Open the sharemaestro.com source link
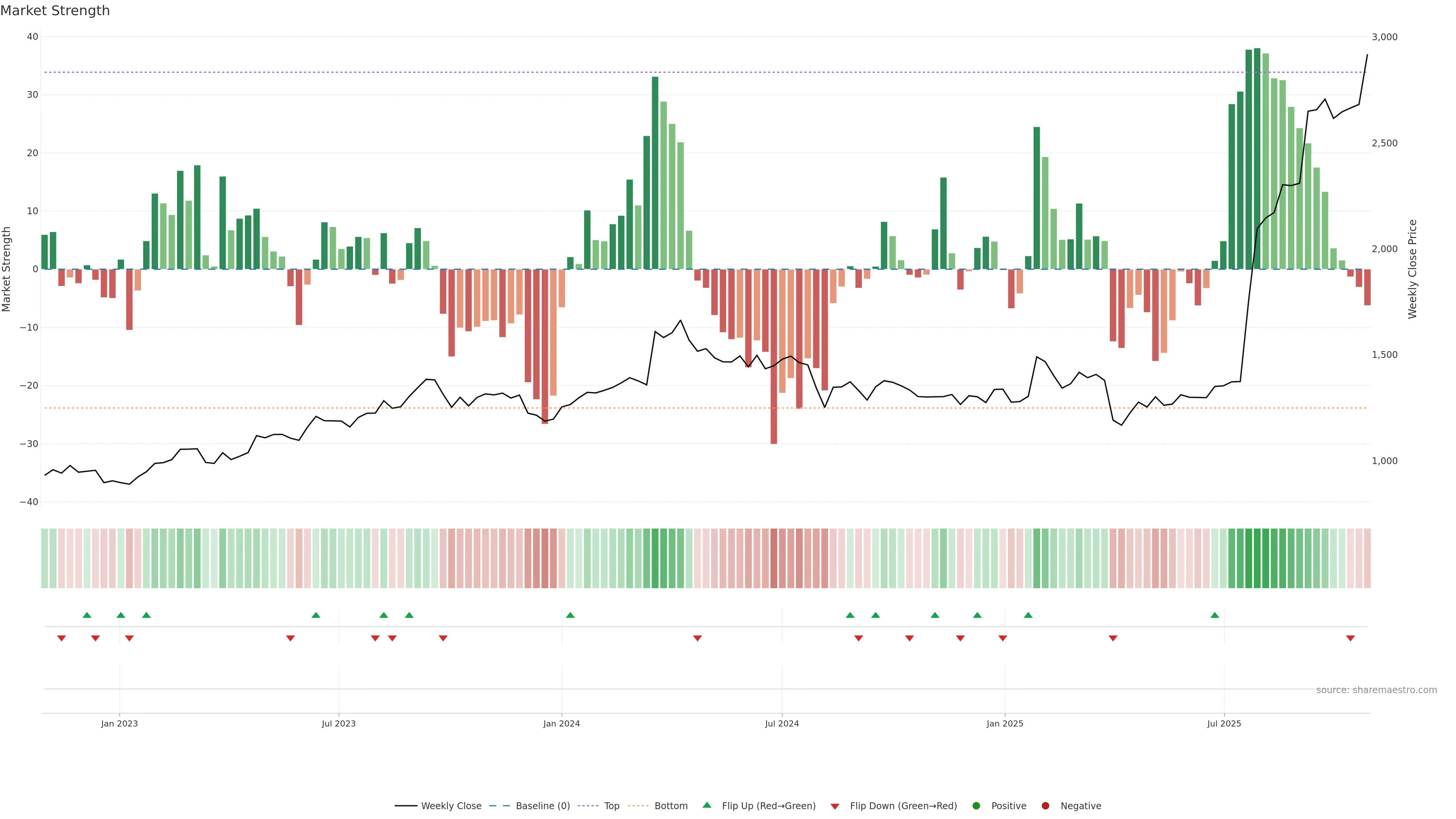 tap(1376, 690)
